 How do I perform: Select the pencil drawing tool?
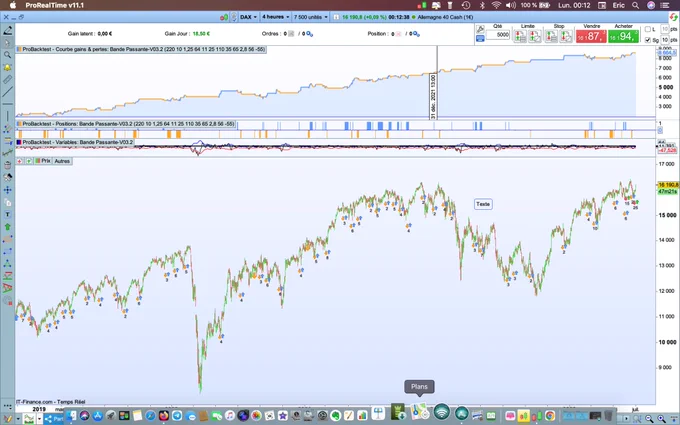(x=8, y=31)
